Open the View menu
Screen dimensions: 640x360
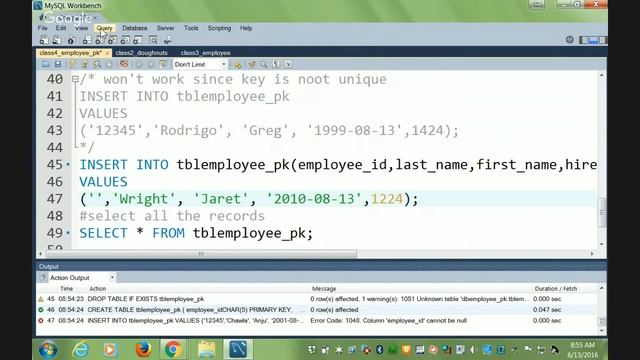click(81, 28)
